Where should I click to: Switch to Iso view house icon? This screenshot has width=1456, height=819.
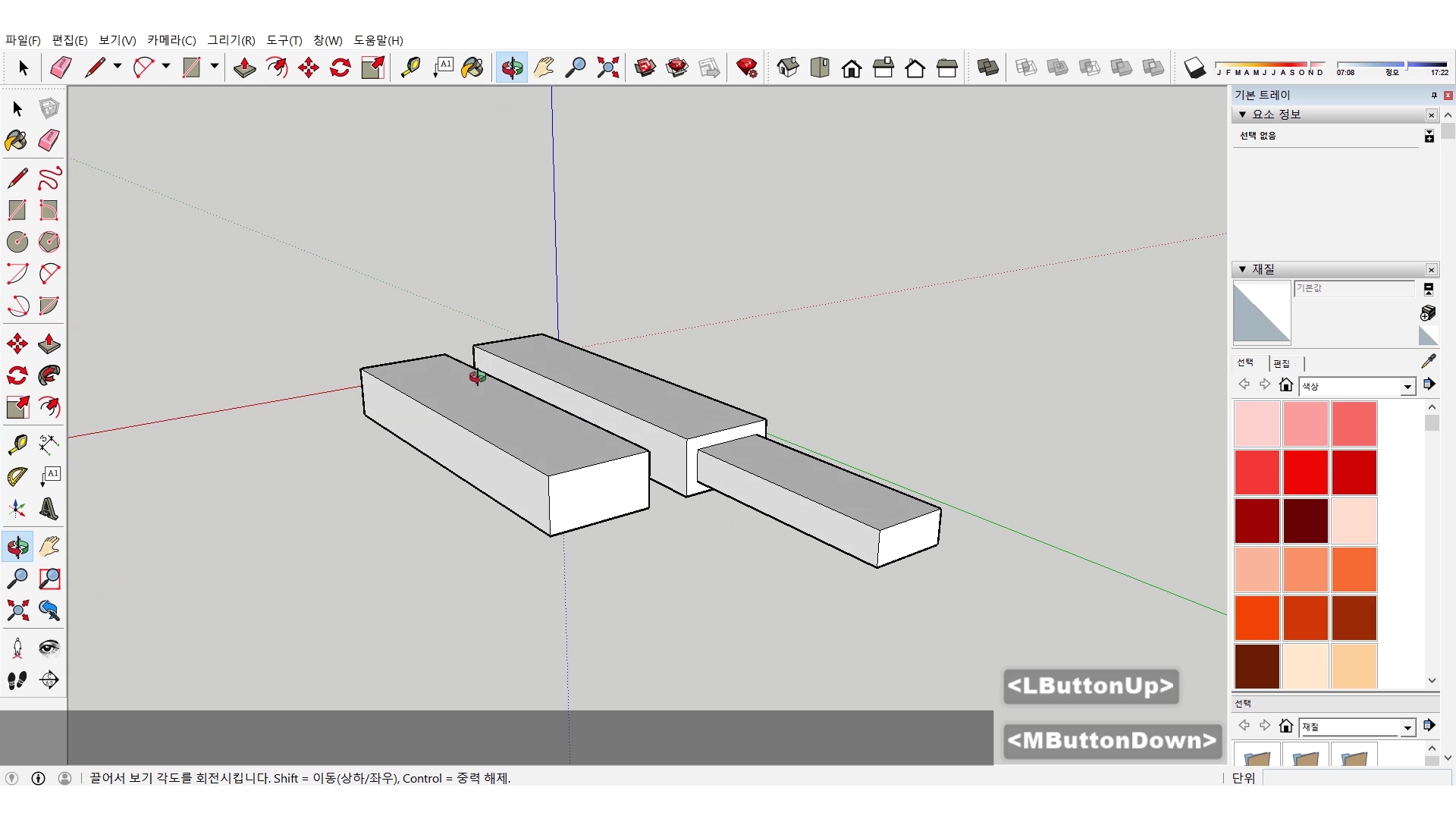point(788,68)
